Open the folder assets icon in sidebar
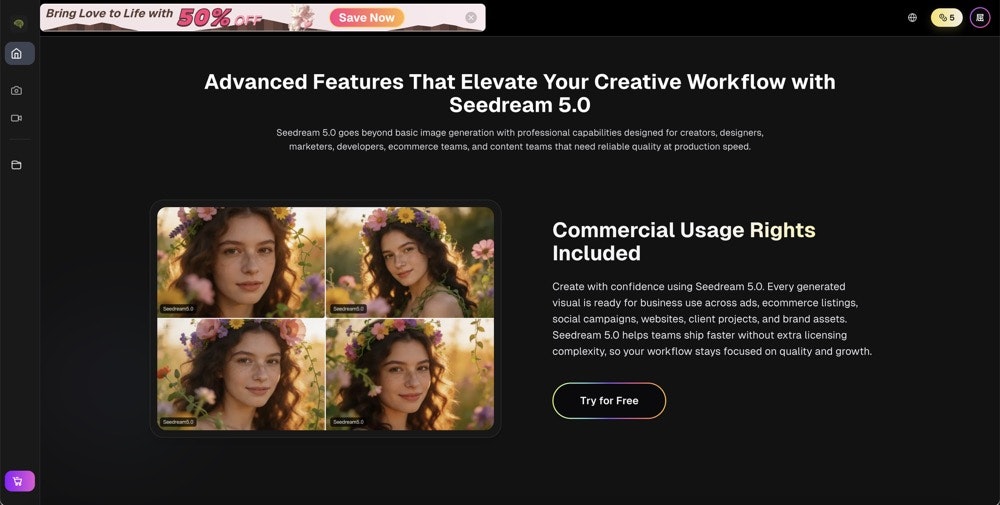This screenshot has height=505, width=1000. [17, 165]
